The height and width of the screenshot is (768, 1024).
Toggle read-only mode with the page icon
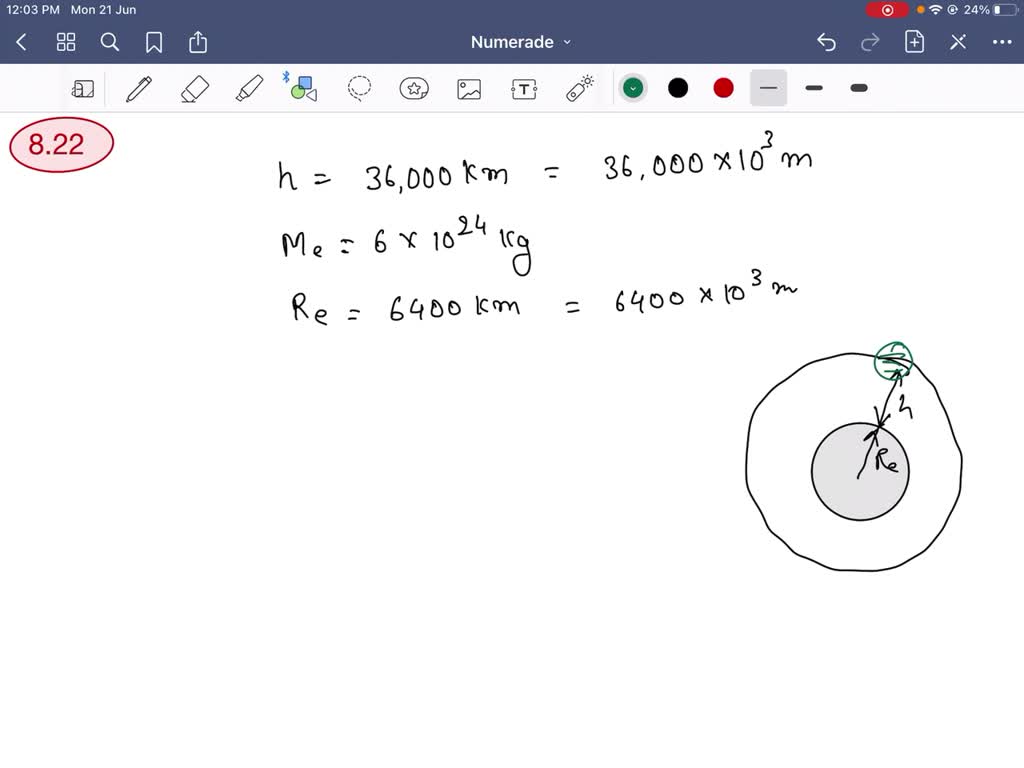click(84, 88)
